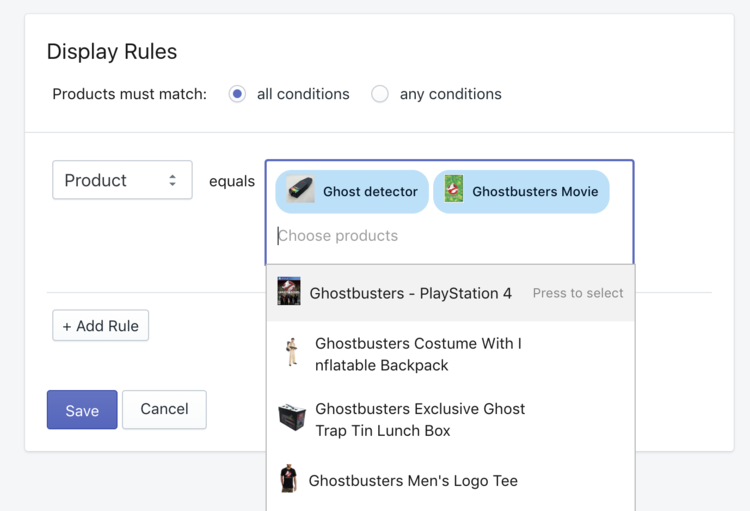The width and height of the screenshot is (750, 511).
Task: Click the Ghost Trap lunch box thumbnail
Action: point(292,418)
